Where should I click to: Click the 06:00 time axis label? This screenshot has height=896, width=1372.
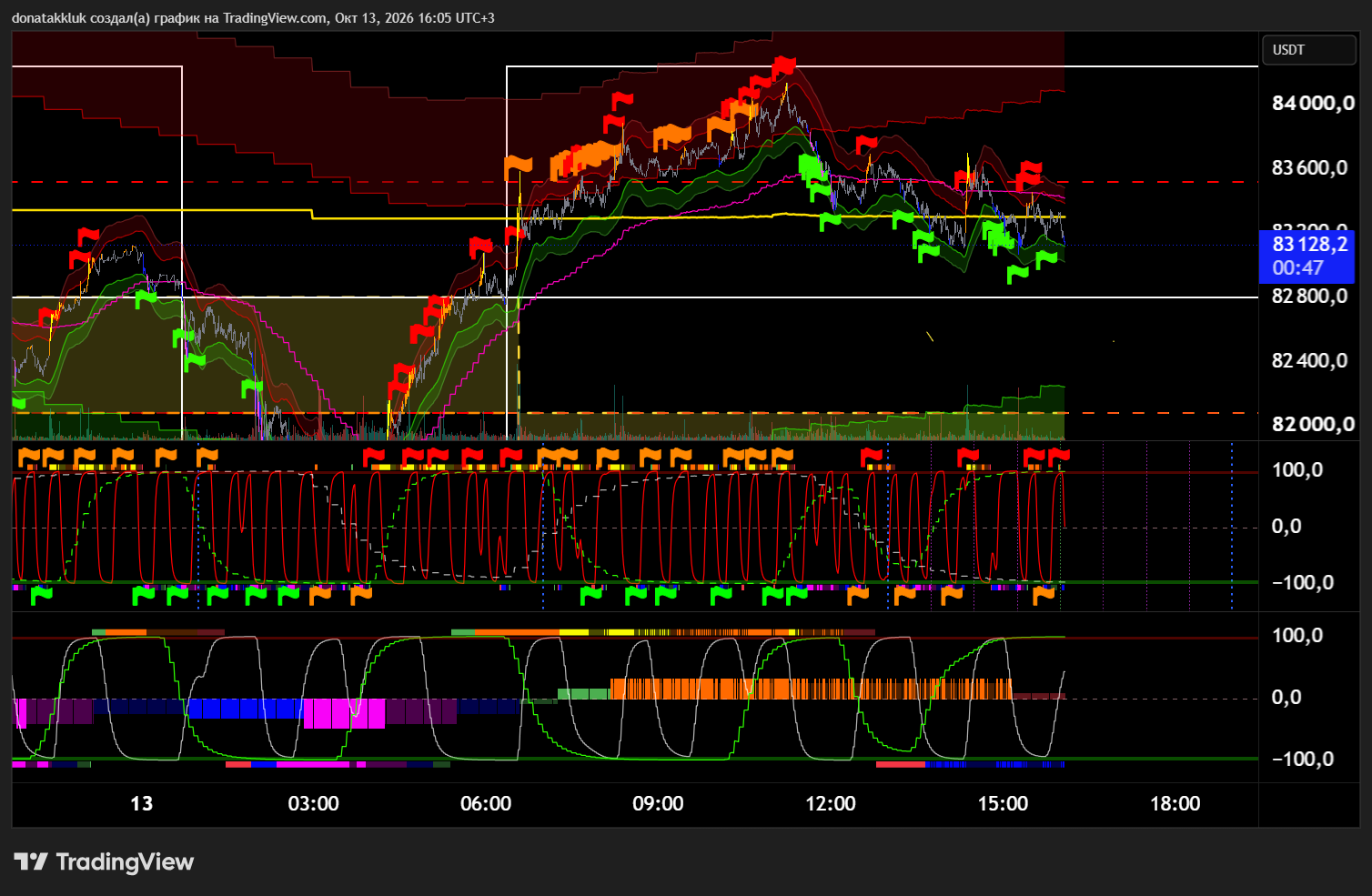[x=486, y=804]
